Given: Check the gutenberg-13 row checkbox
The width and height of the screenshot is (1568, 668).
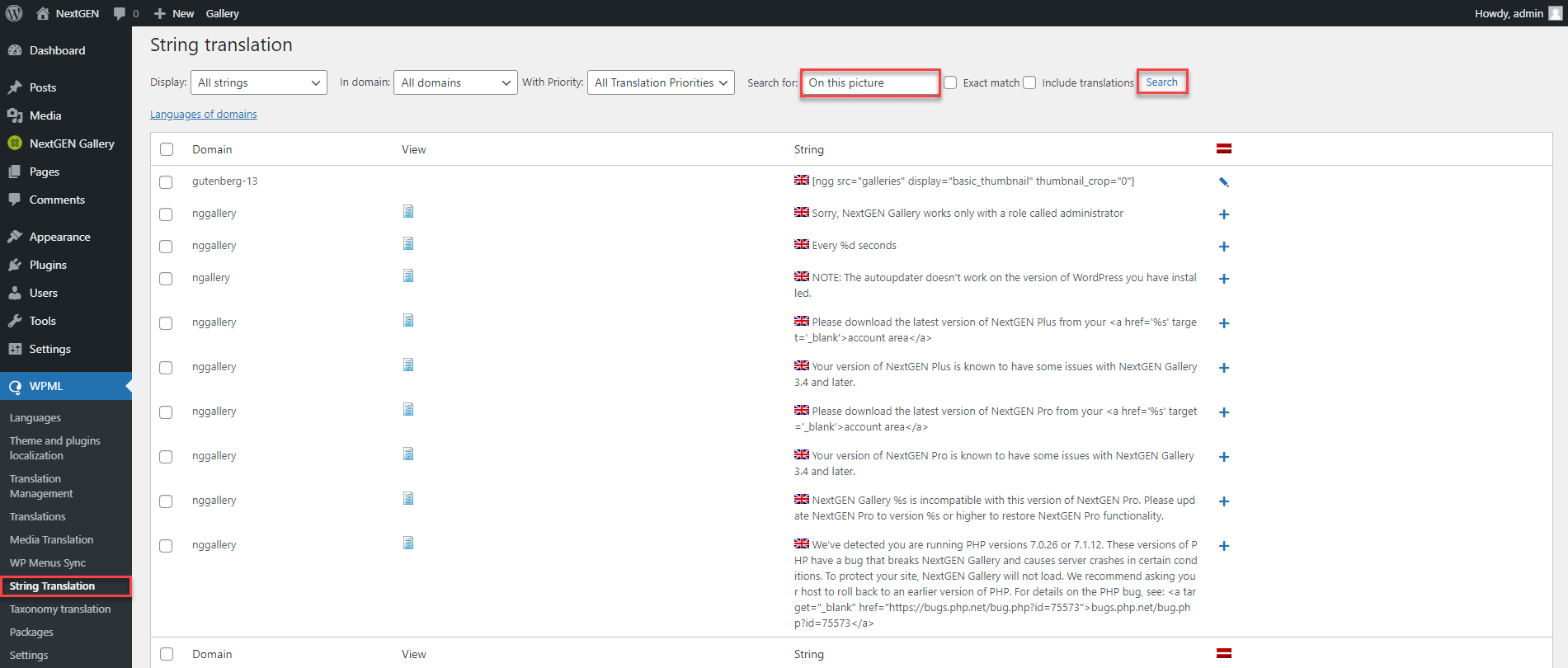Looking at the screenshot, I should coord(166,182).
